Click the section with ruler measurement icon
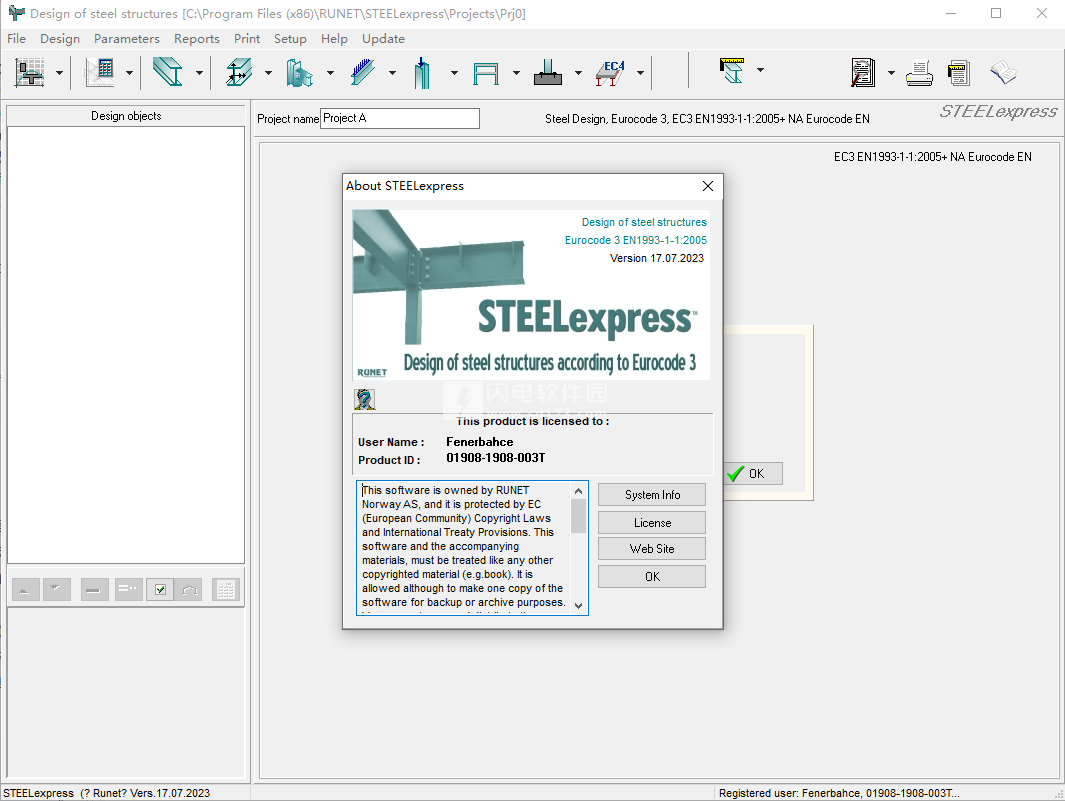 point(732,71)
